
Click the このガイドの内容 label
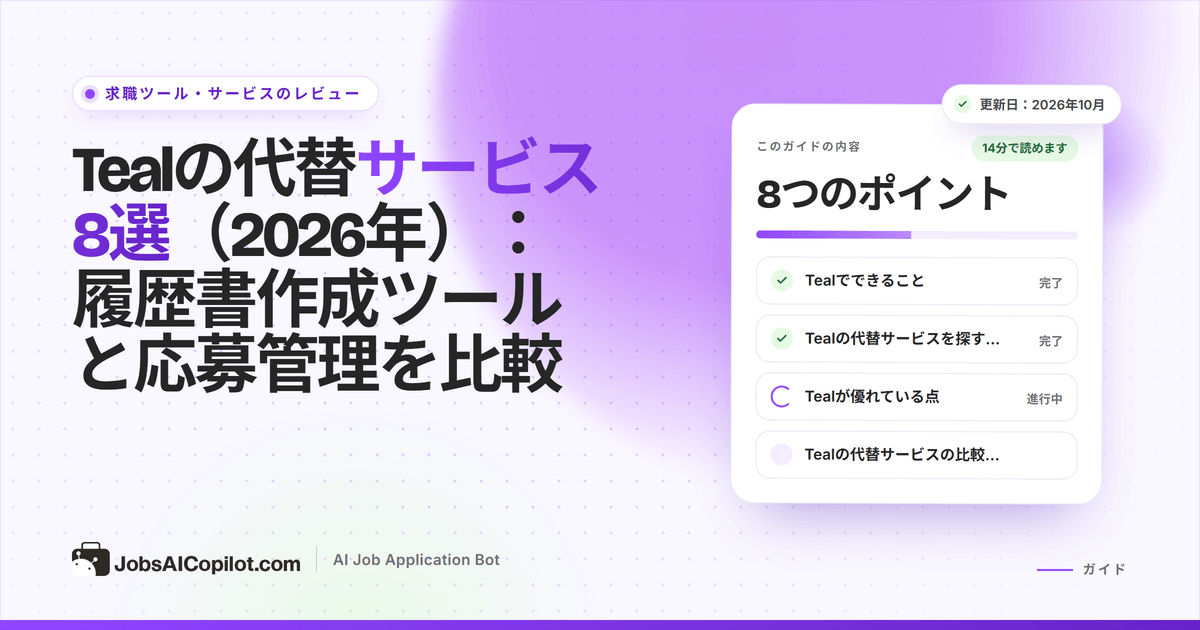[x=808, y=146]
